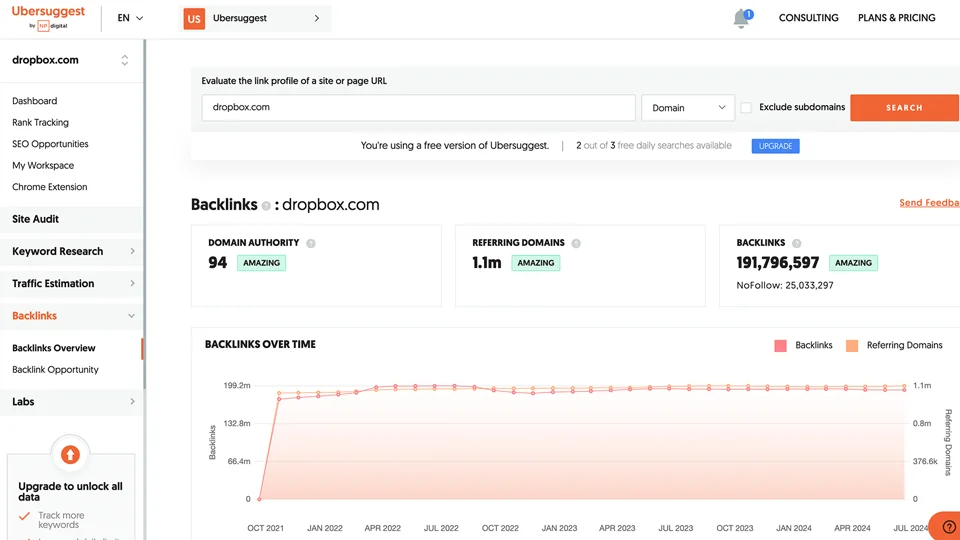Viewport: 960px width, 540px height.
Task: Open Chrome Extension page
Action: [50, 187]
